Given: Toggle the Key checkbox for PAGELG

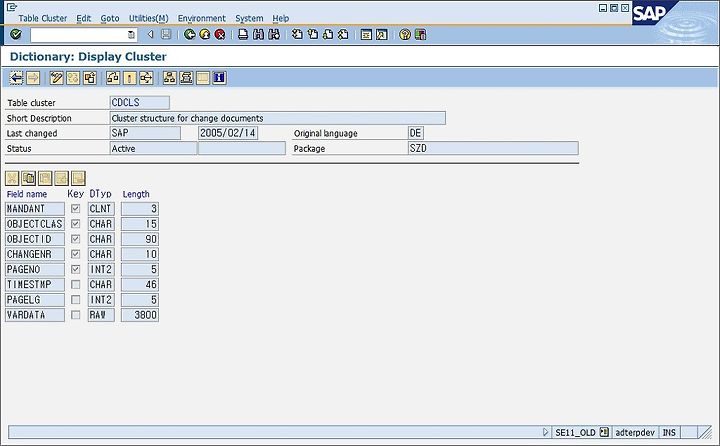Looking at the screenshot, I should (75, 299).
